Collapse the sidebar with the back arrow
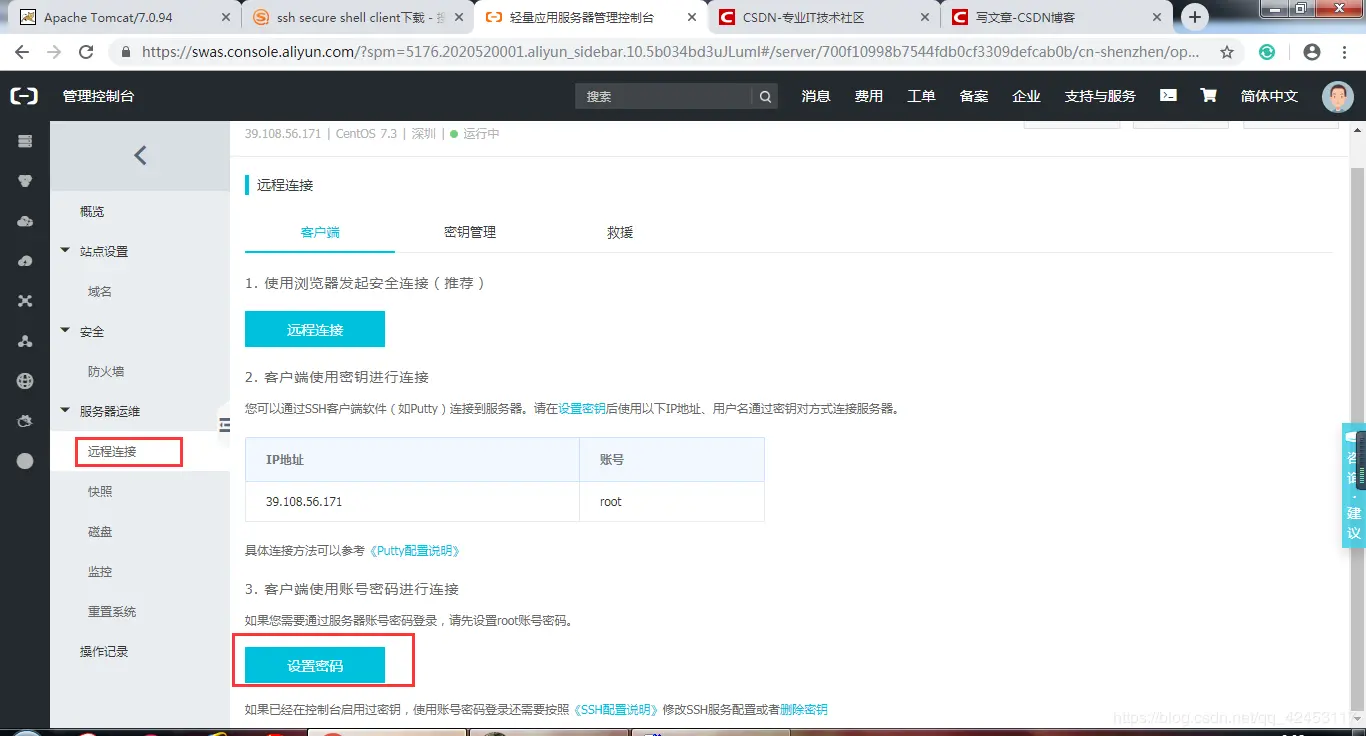 (139, 155)
